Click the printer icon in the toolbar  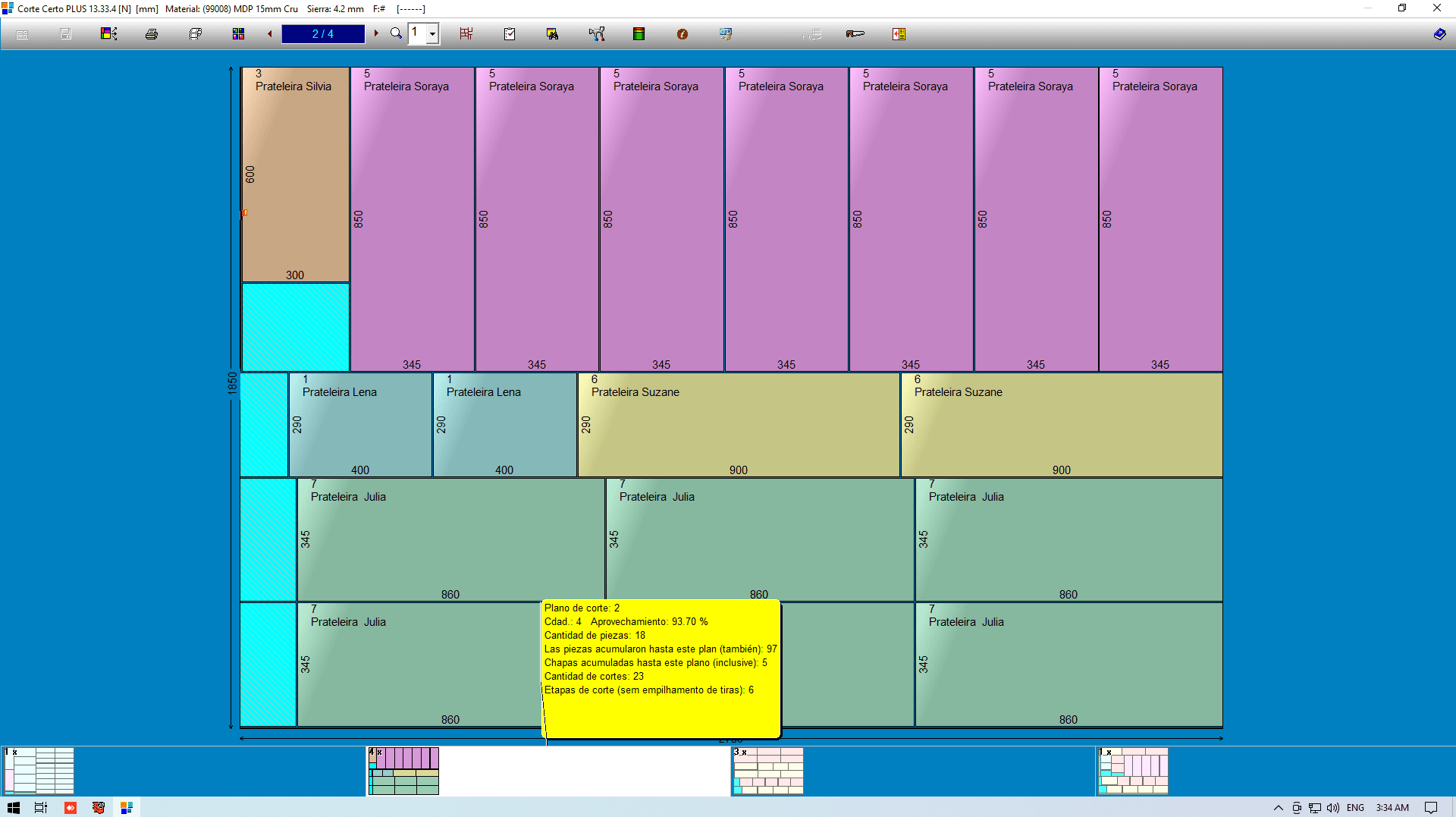[152, 34]
